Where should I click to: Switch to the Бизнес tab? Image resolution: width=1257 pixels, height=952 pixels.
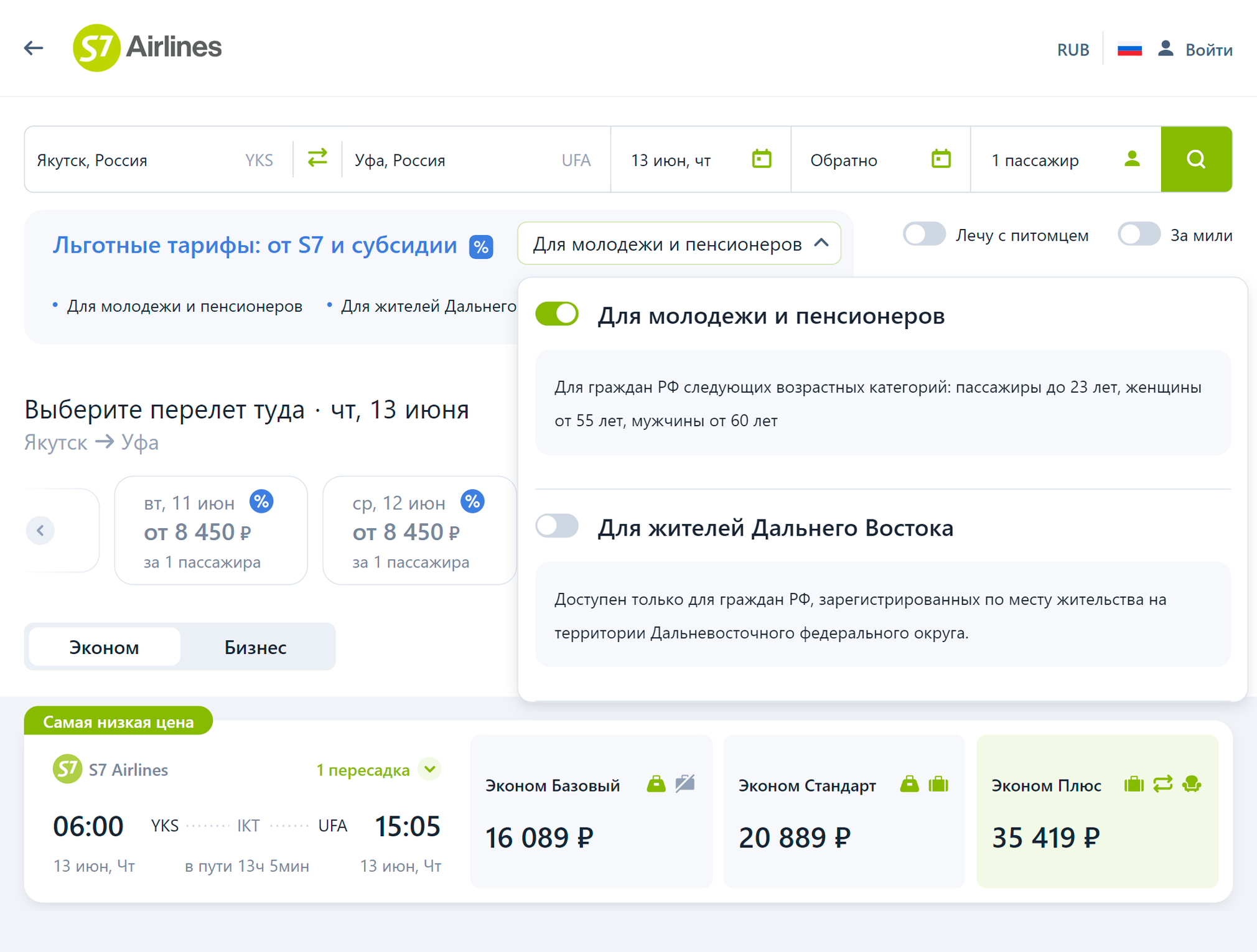255,647
